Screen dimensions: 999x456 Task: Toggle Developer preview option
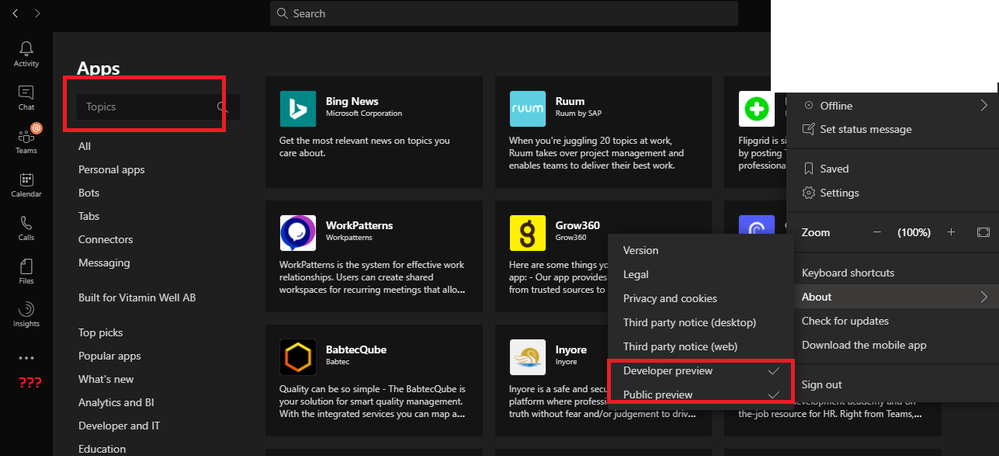click(x=701, y=371)
